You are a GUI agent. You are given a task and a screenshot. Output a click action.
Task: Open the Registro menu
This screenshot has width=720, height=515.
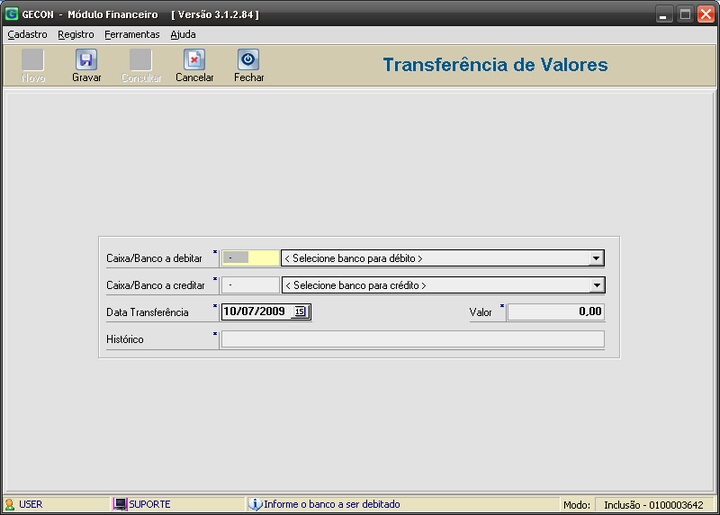tap(76, 34)
